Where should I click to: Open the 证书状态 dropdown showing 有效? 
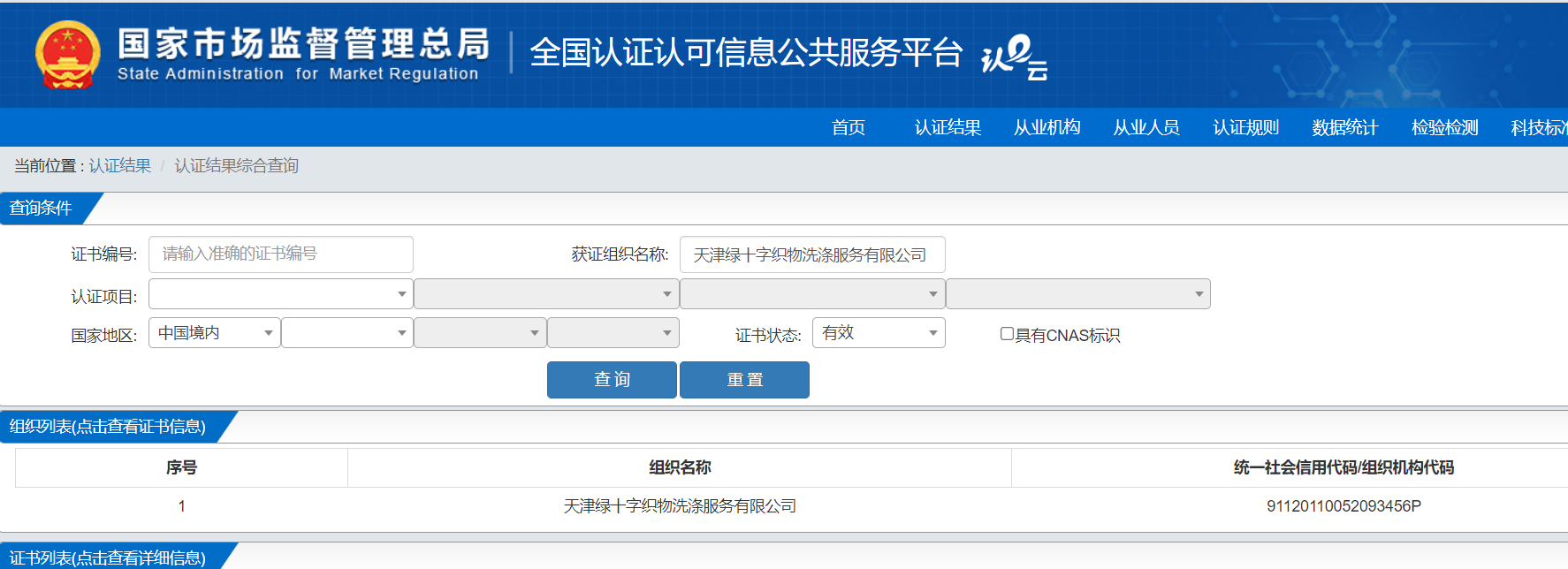[879, 333]
